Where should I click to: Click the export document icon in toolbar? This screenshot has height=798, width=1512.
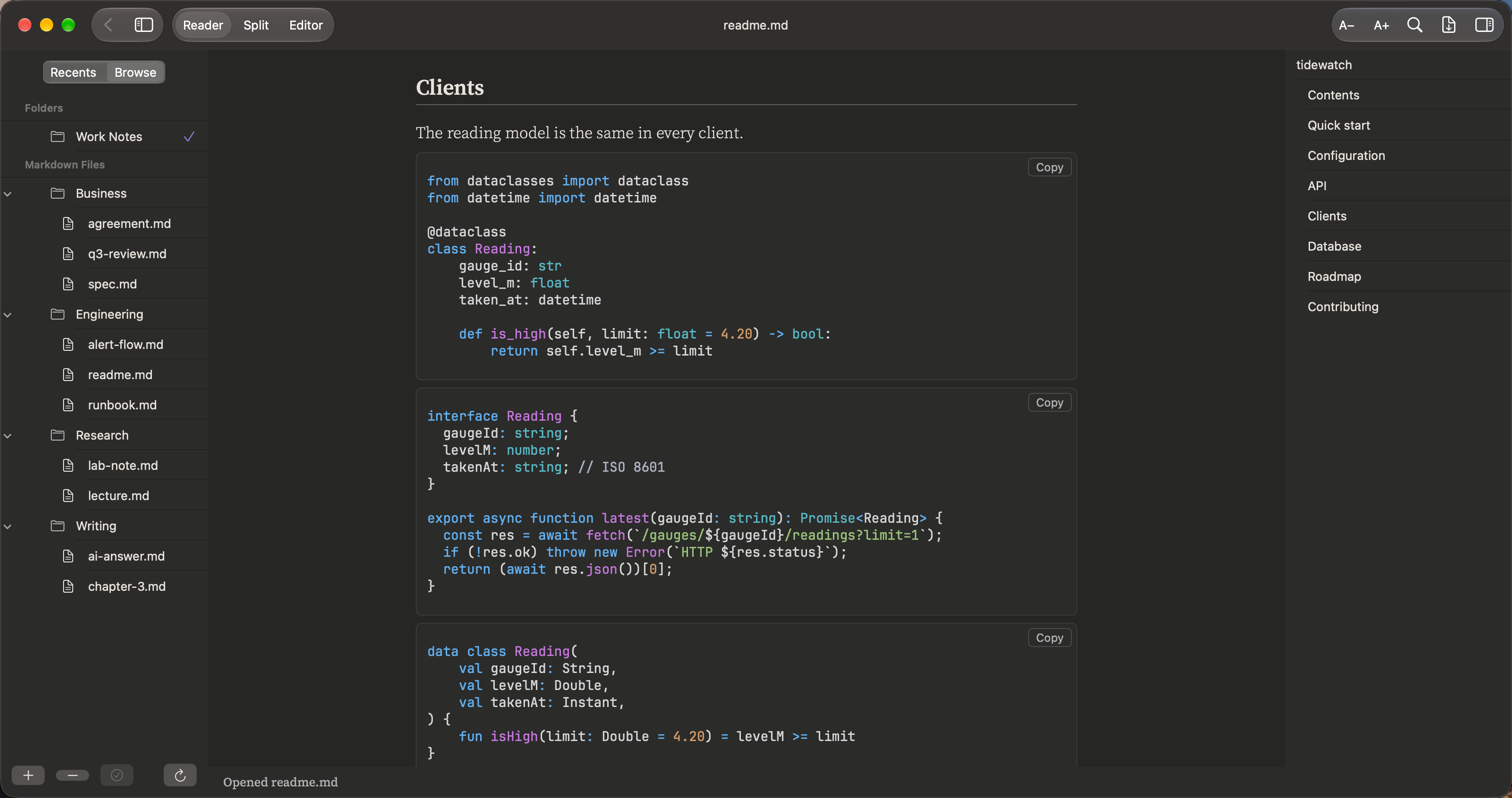[x=1449, y=25]
